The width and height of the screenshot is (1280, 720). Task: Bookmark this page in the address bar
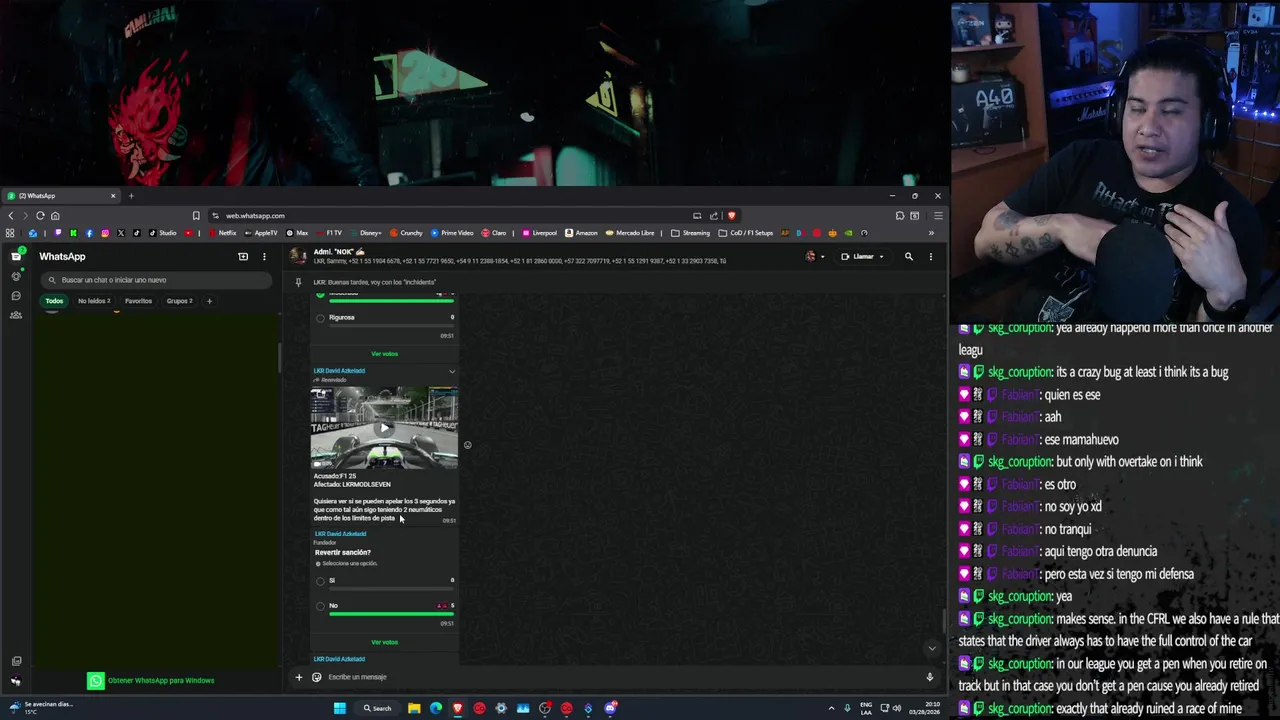pyautogui.click(x=196, y=216)
